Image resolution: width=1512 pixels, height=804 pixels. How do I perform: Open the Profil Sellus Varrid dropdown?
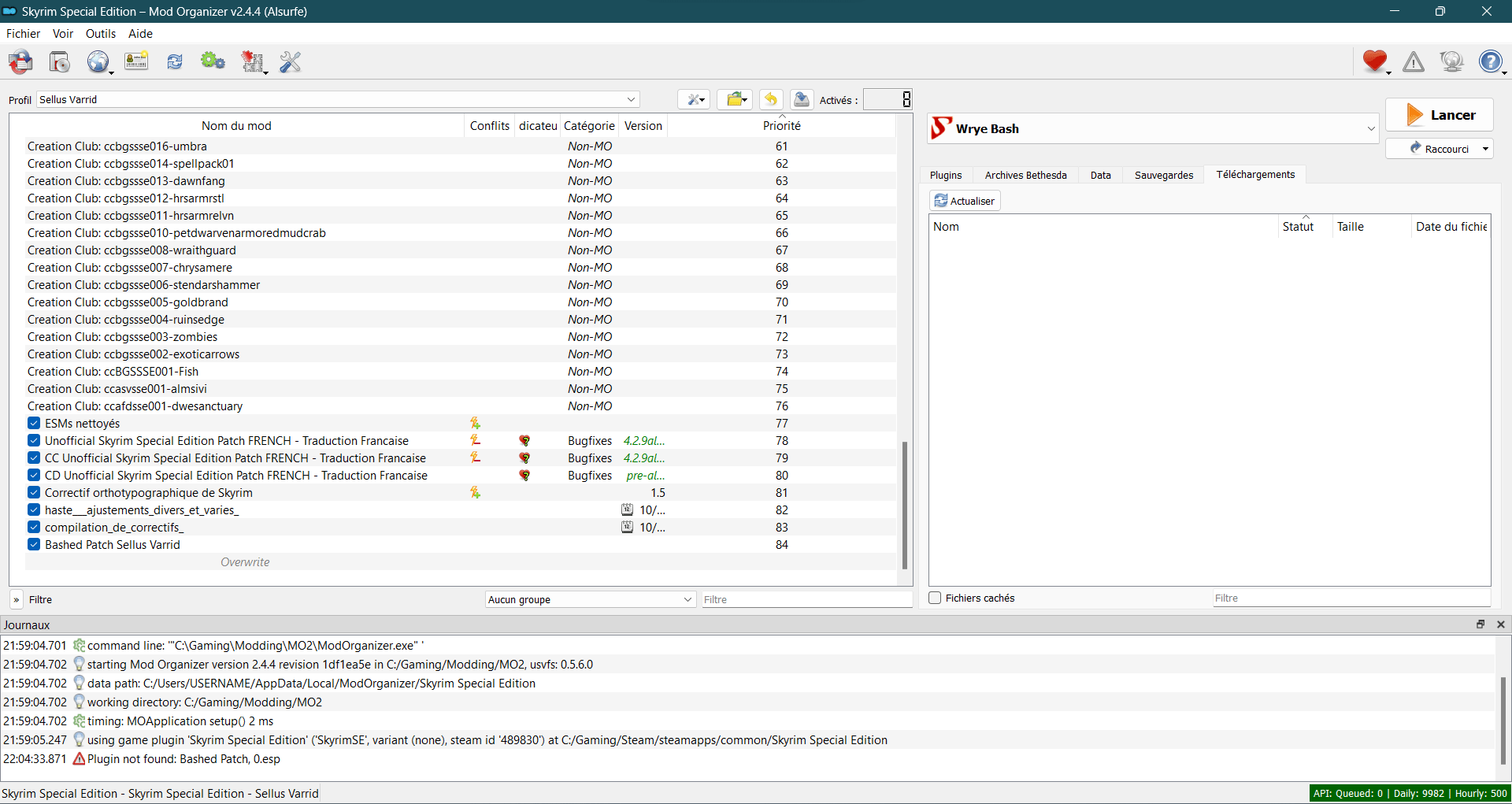[338, 99]
